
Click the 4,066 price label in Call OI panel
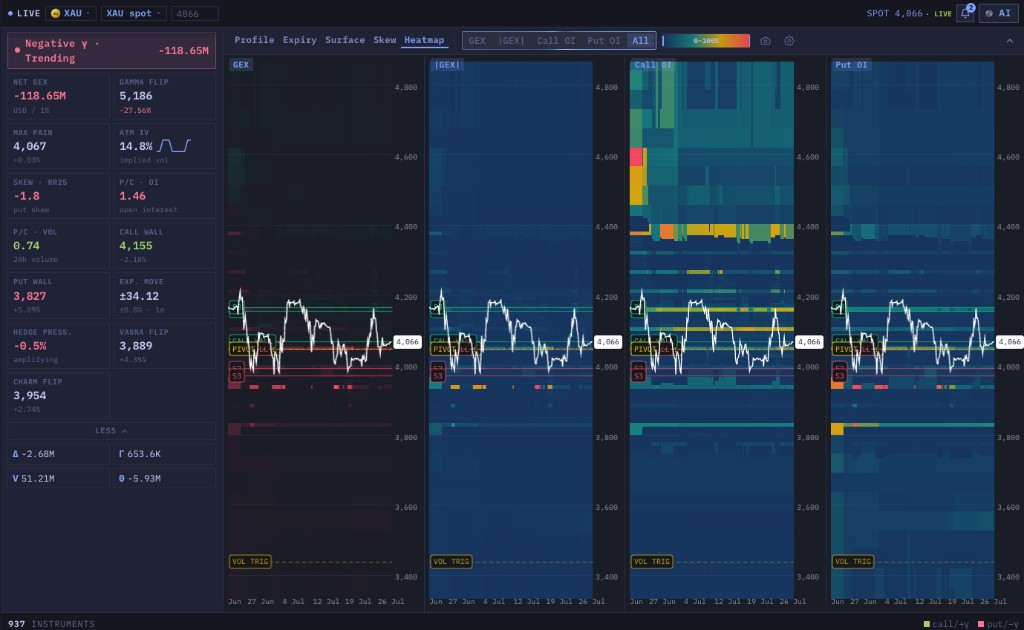click(809, 341)
